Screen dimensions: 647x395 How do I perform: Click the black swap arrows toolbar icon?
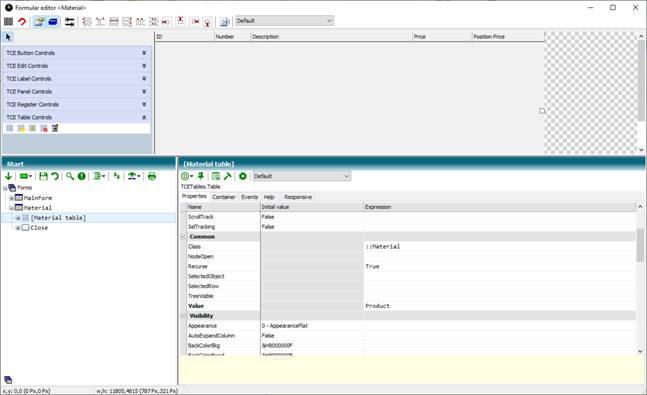70,21
